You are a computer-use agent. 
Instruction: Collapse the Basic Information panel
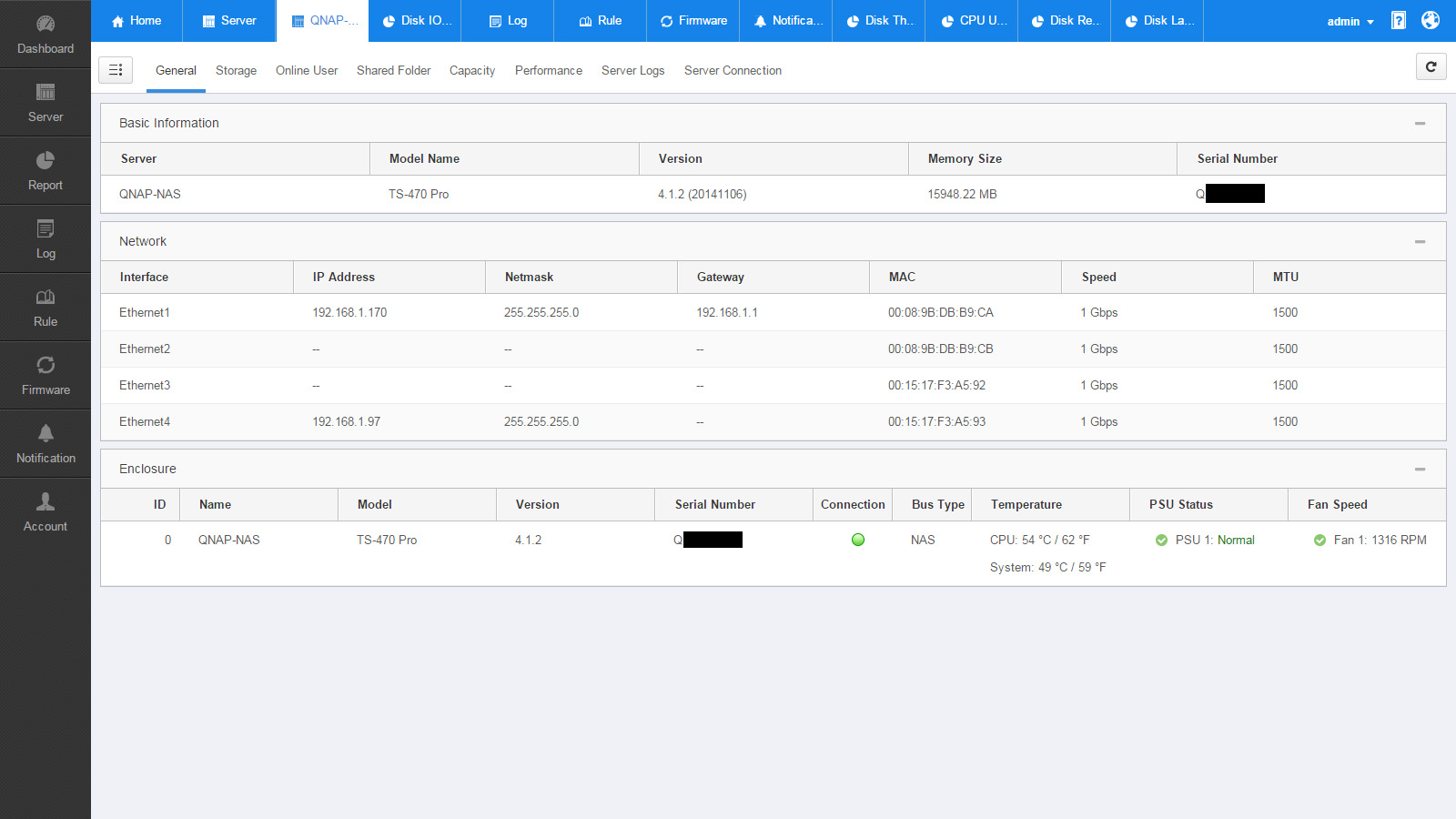(x=1420, y=123)
